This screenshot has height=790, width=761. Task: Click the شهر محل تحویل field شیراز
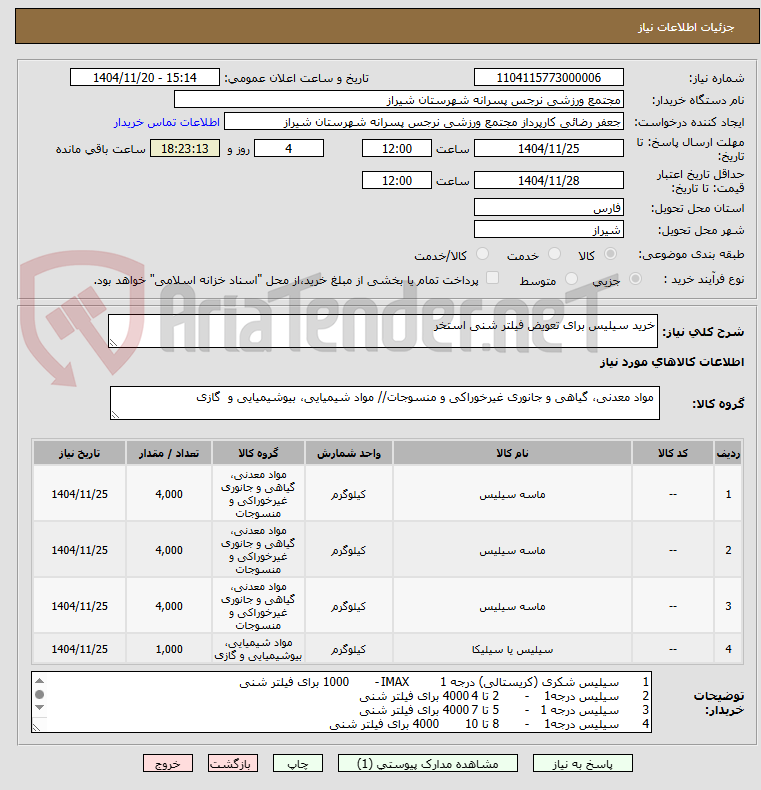(x=548, y=230)
